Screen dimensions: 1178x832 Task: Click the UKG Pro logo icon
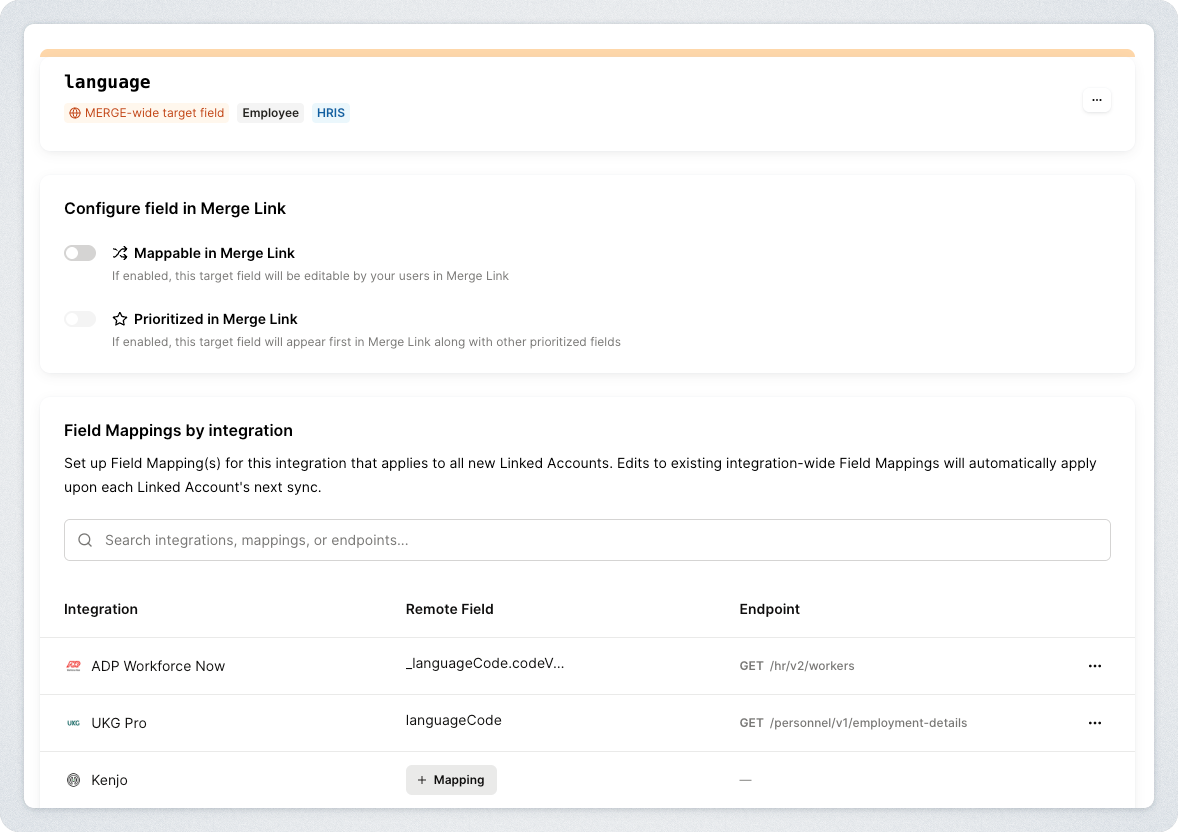point(73,723)
